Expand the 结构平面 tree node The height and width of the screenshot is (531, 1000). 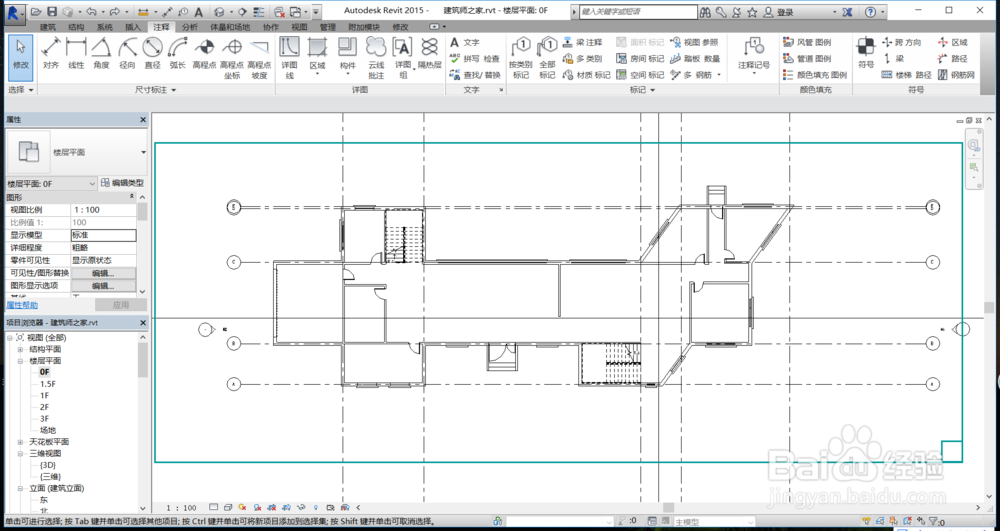click(x=20, y=349)
